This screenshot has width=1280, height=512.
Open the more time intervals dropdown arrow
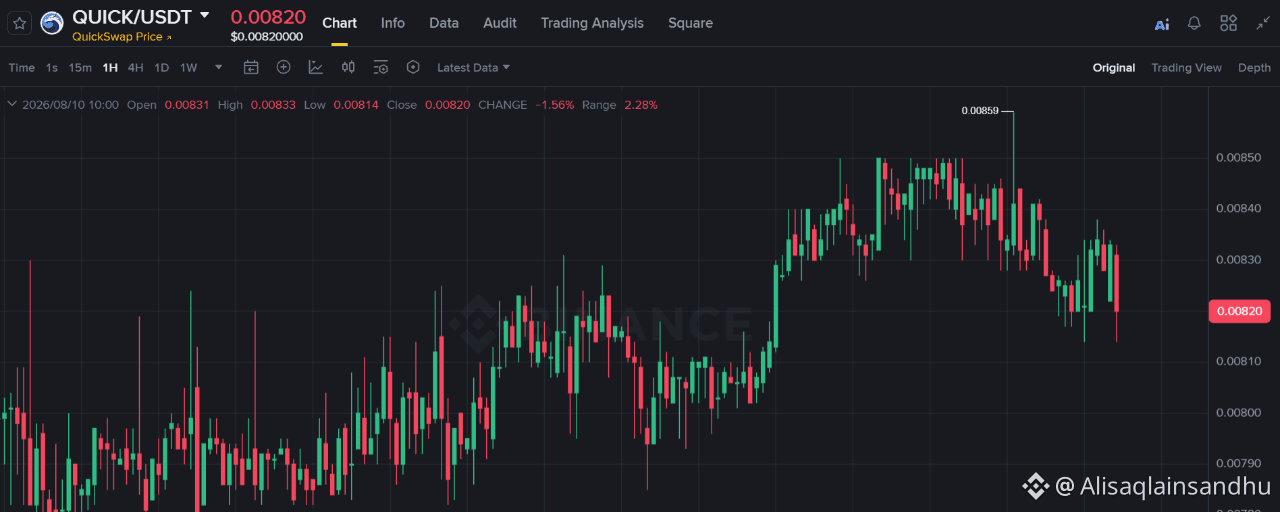tap(218, 68)
